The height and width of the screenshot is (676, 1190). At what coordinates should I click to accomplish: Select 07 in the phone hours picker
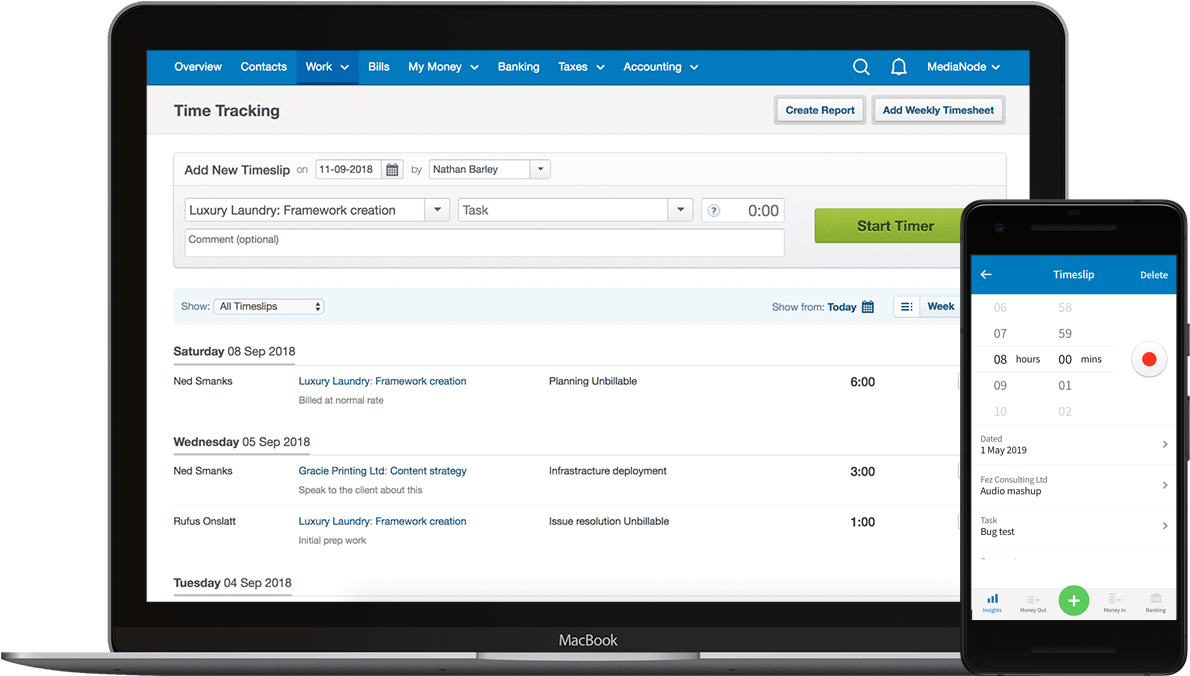click(1000, 333)
